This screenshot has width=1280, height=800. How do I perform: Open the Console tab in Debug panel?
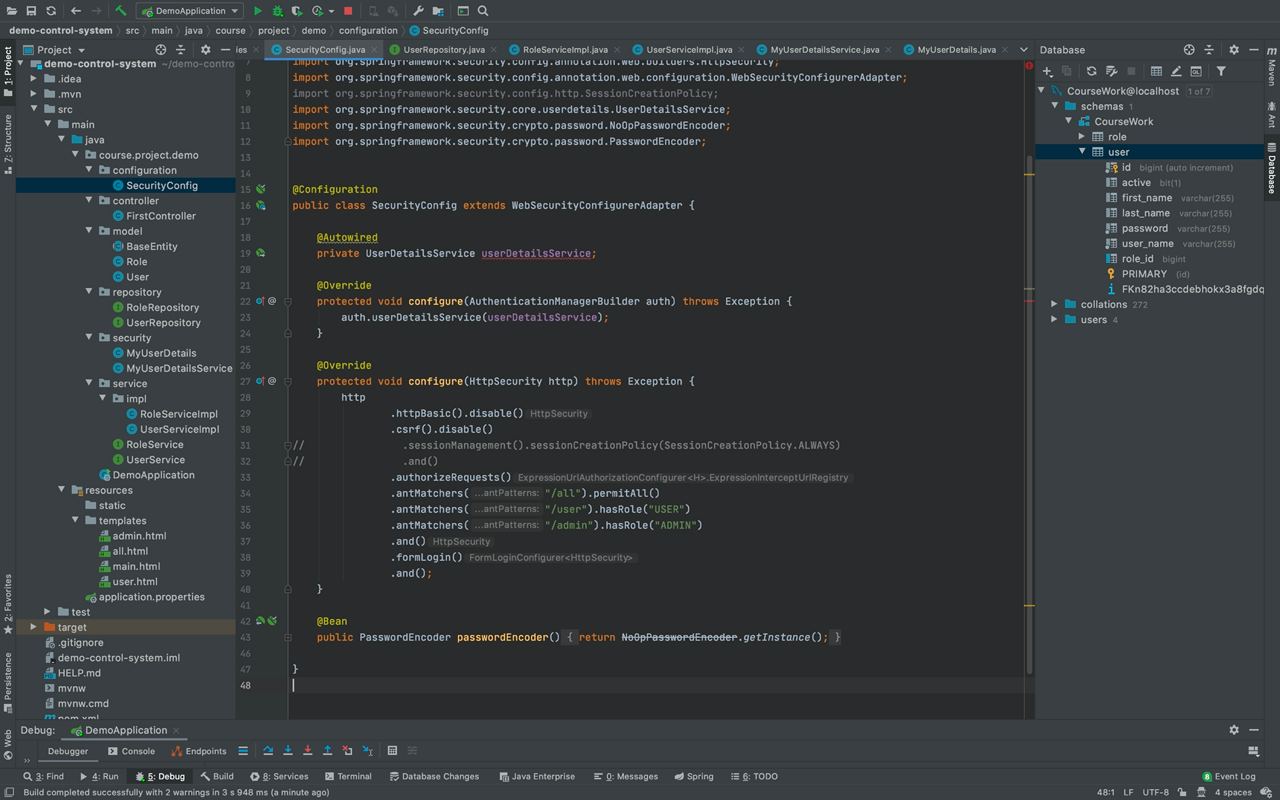[131, 751]
